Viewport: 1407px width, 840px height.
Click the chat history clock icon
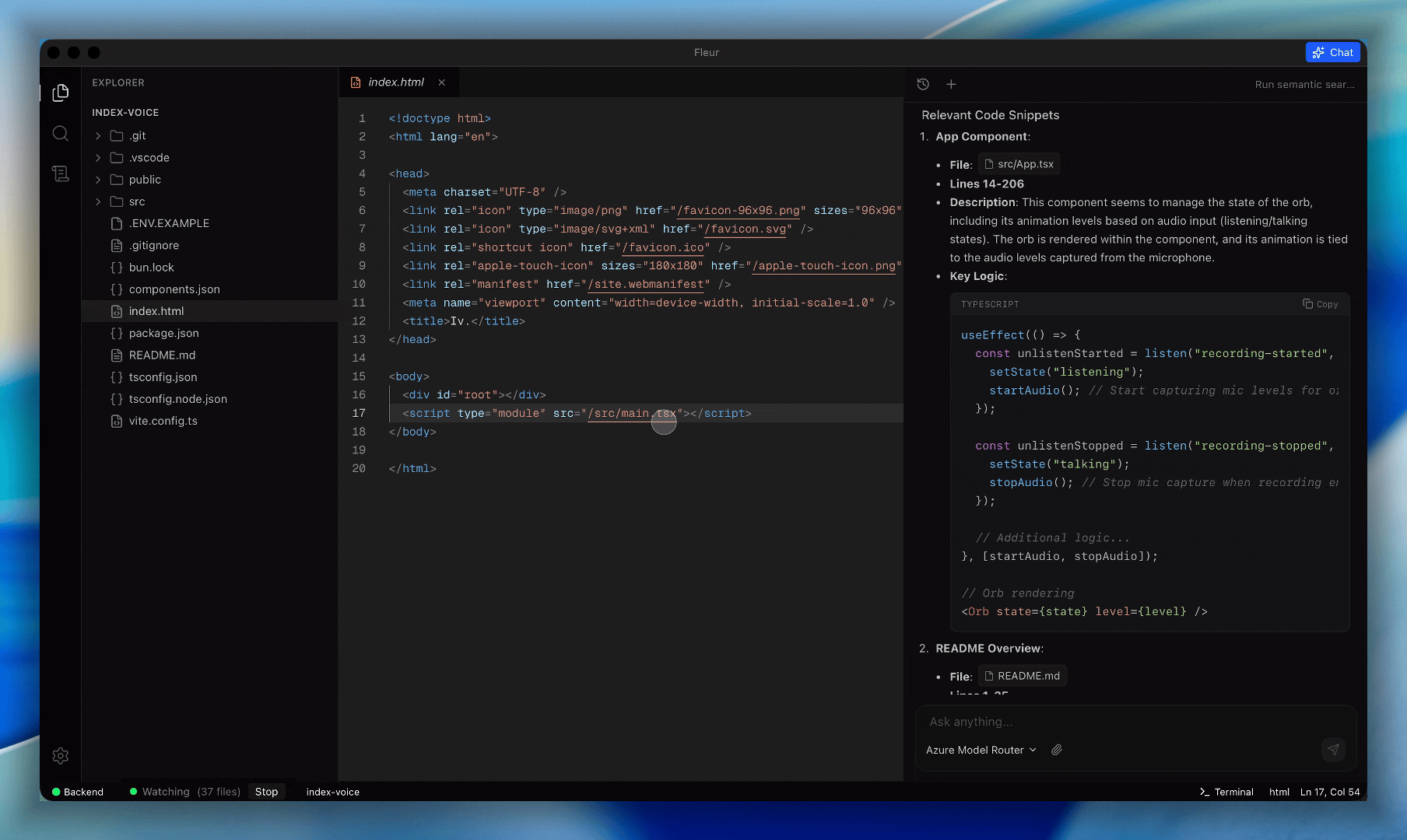pos(923,84)
